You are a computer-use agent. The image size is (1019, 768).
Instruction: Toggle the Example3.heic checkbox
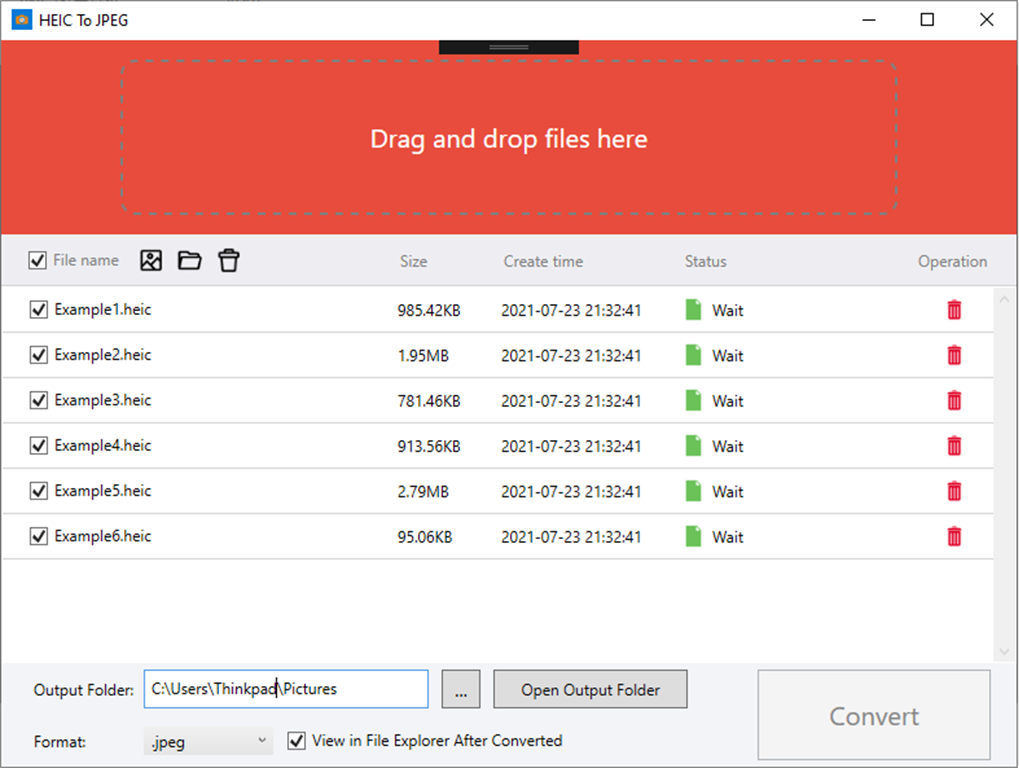pyautogui.click(x=39, y=400)
